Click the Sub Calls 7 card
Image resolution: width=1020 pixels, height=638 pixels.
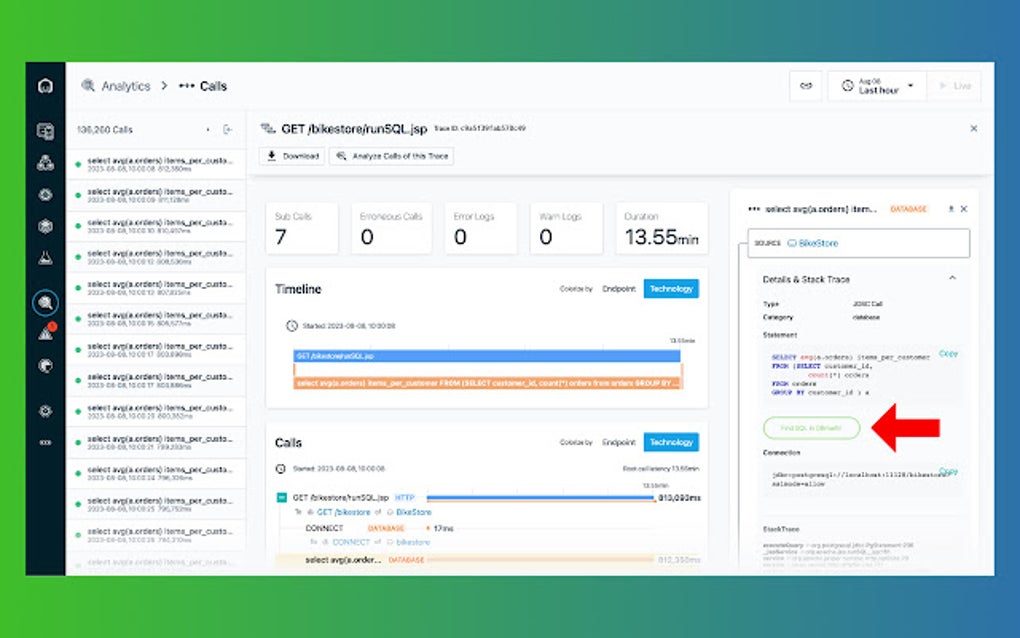click(x=302, y=228)
